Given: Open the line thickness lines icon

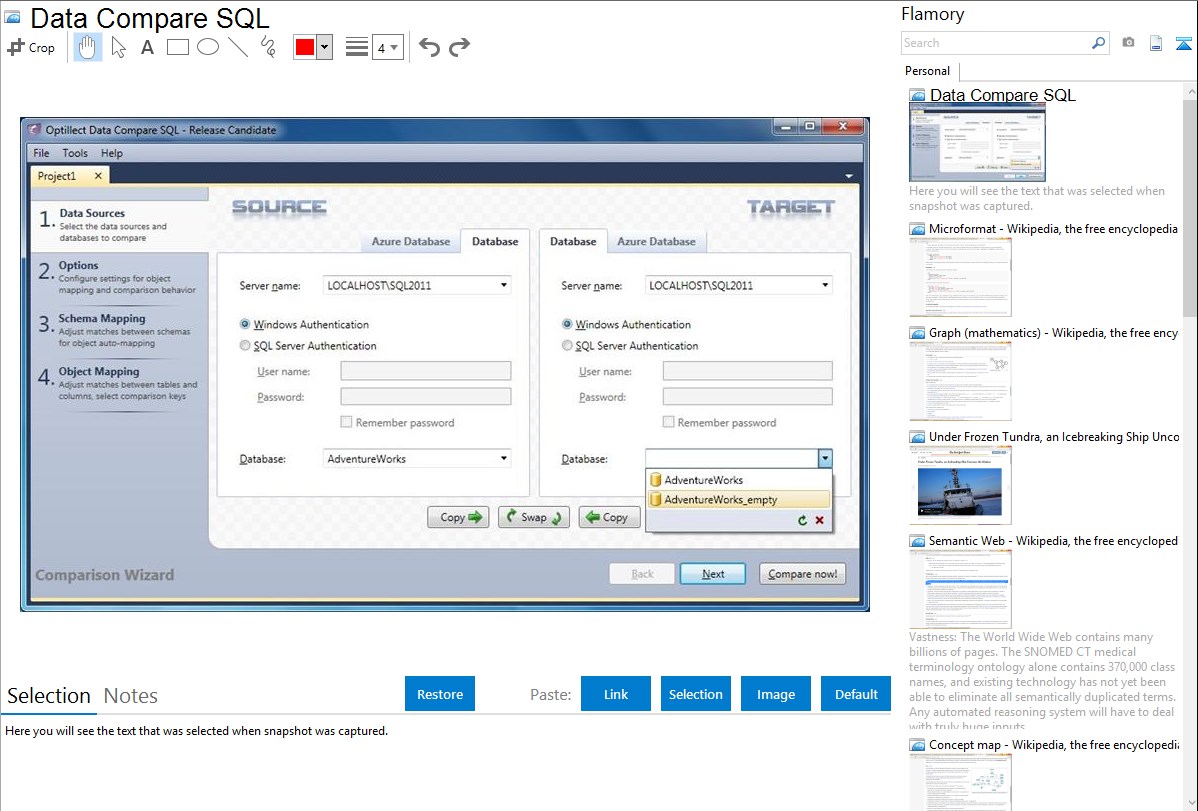Looking at the screenshot, I should pyautogui.click(x=356, y=47).
